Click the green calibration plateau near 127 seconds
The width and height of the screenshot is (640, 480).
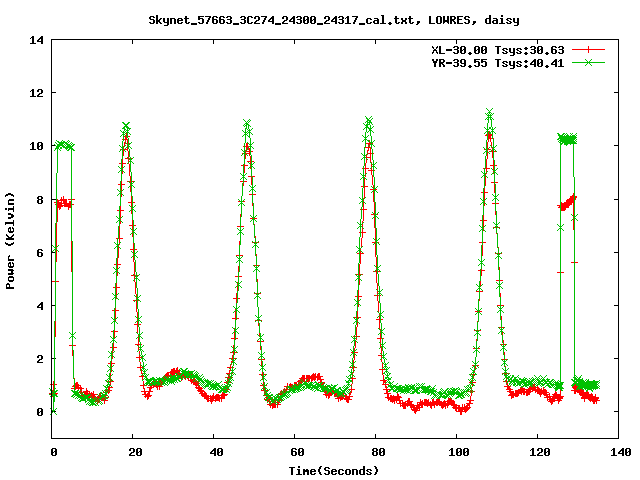(567, 139)
